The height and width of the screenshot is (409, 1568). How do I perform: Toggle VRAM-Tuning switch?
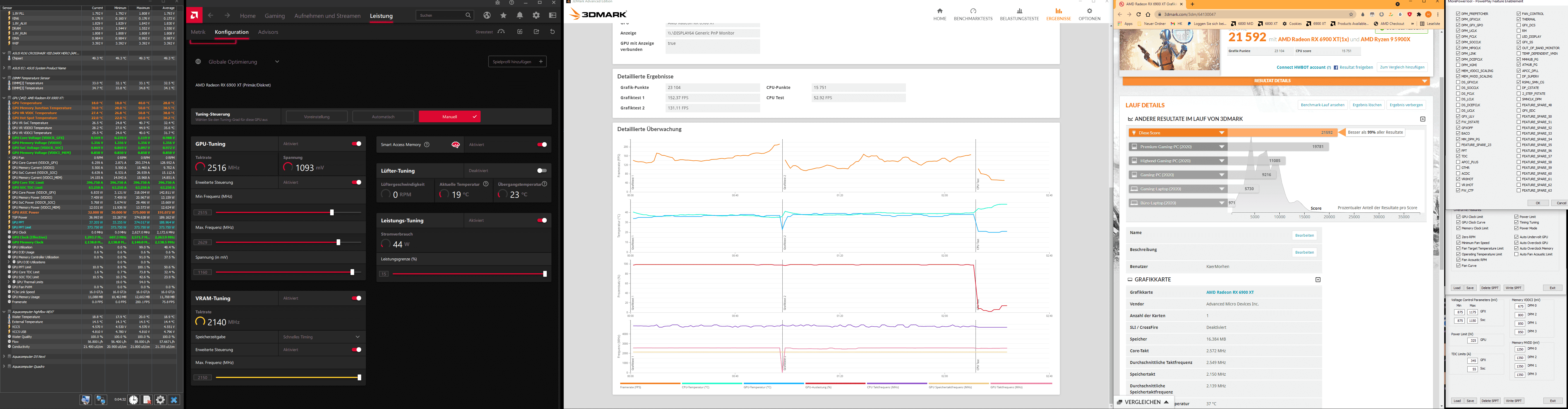point(357,298)
